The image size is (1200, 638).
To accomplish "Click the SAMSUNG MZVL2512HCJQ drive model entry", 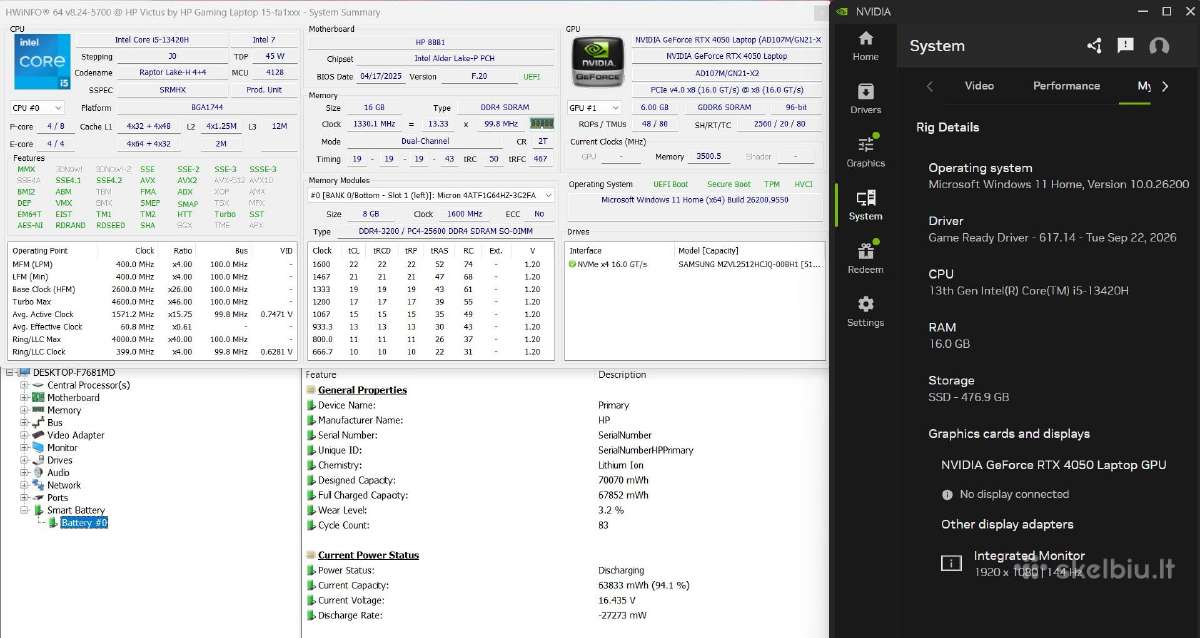I will (748, 264).
